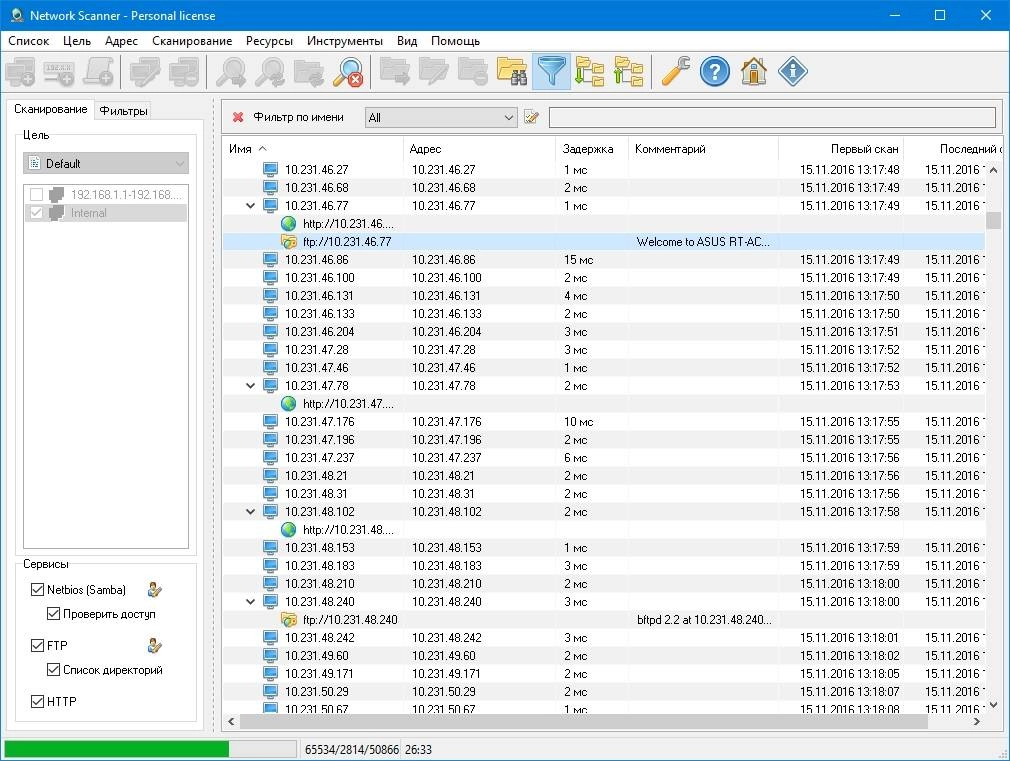Open the Сканирование menu
Viewport: 1010px width, 761px height.
pyautogui.click(x=192, y=41)
